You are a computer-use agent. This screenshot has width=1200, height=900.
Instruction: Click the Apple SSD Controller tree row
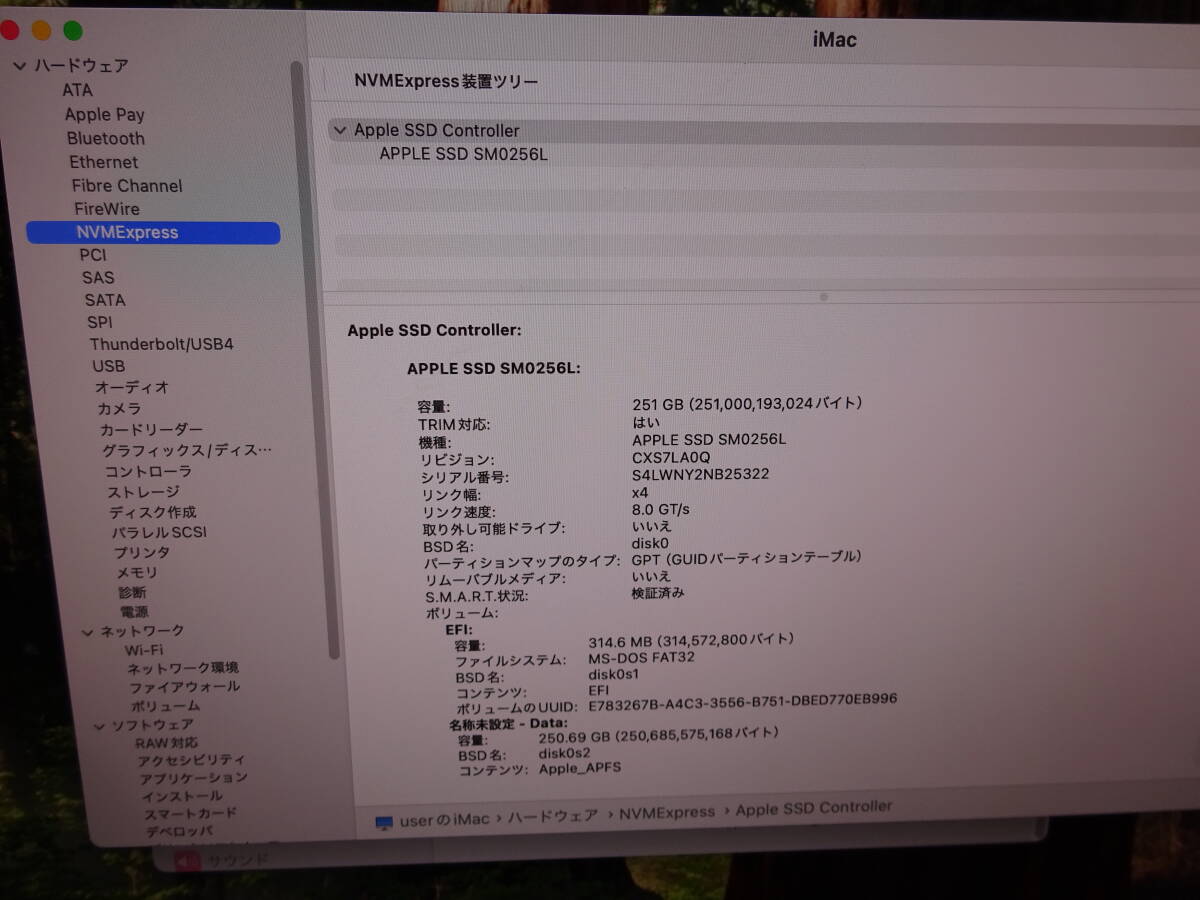click(765, 131)
